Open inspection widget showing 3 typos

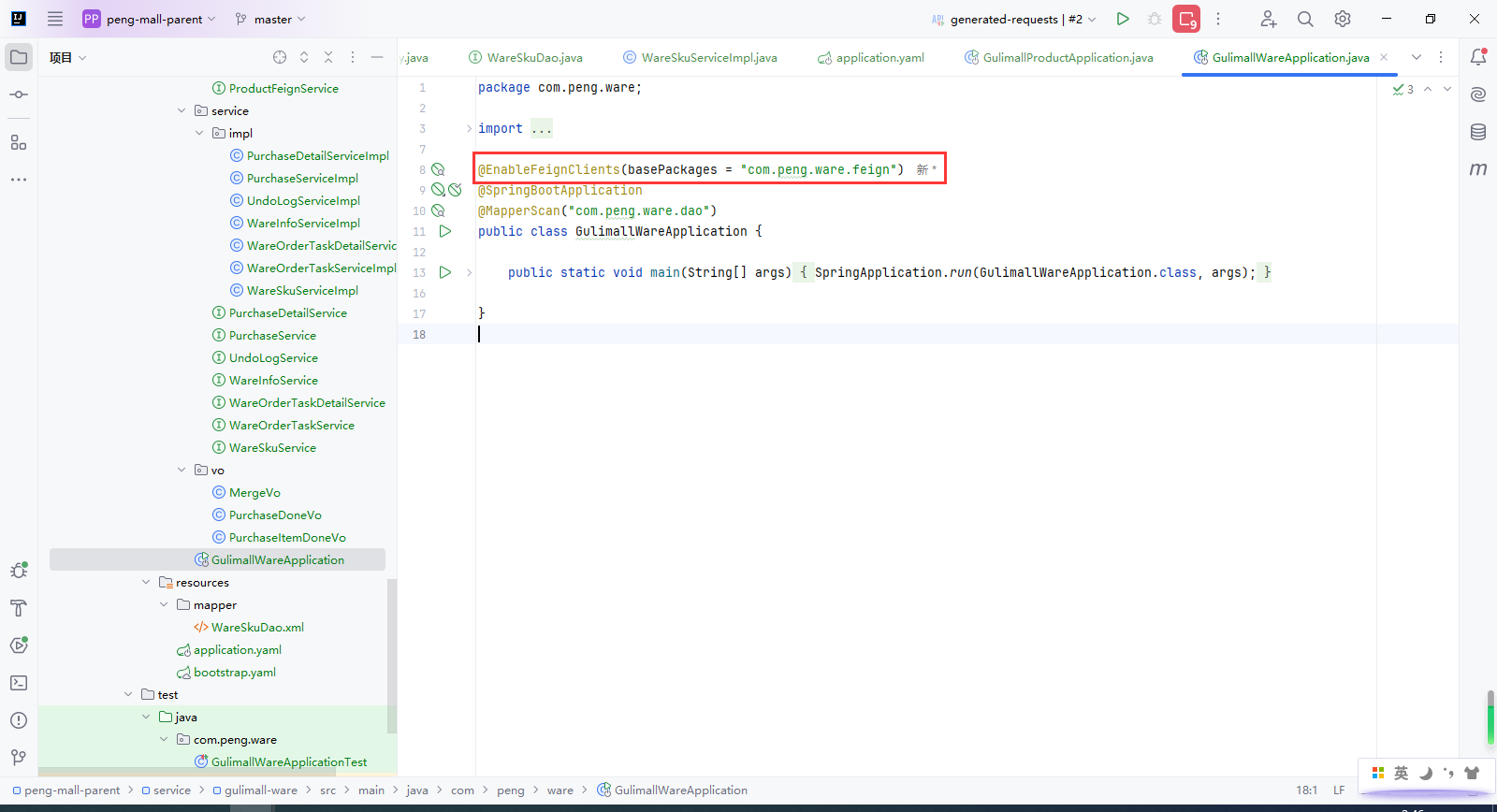click(1403, 89)
